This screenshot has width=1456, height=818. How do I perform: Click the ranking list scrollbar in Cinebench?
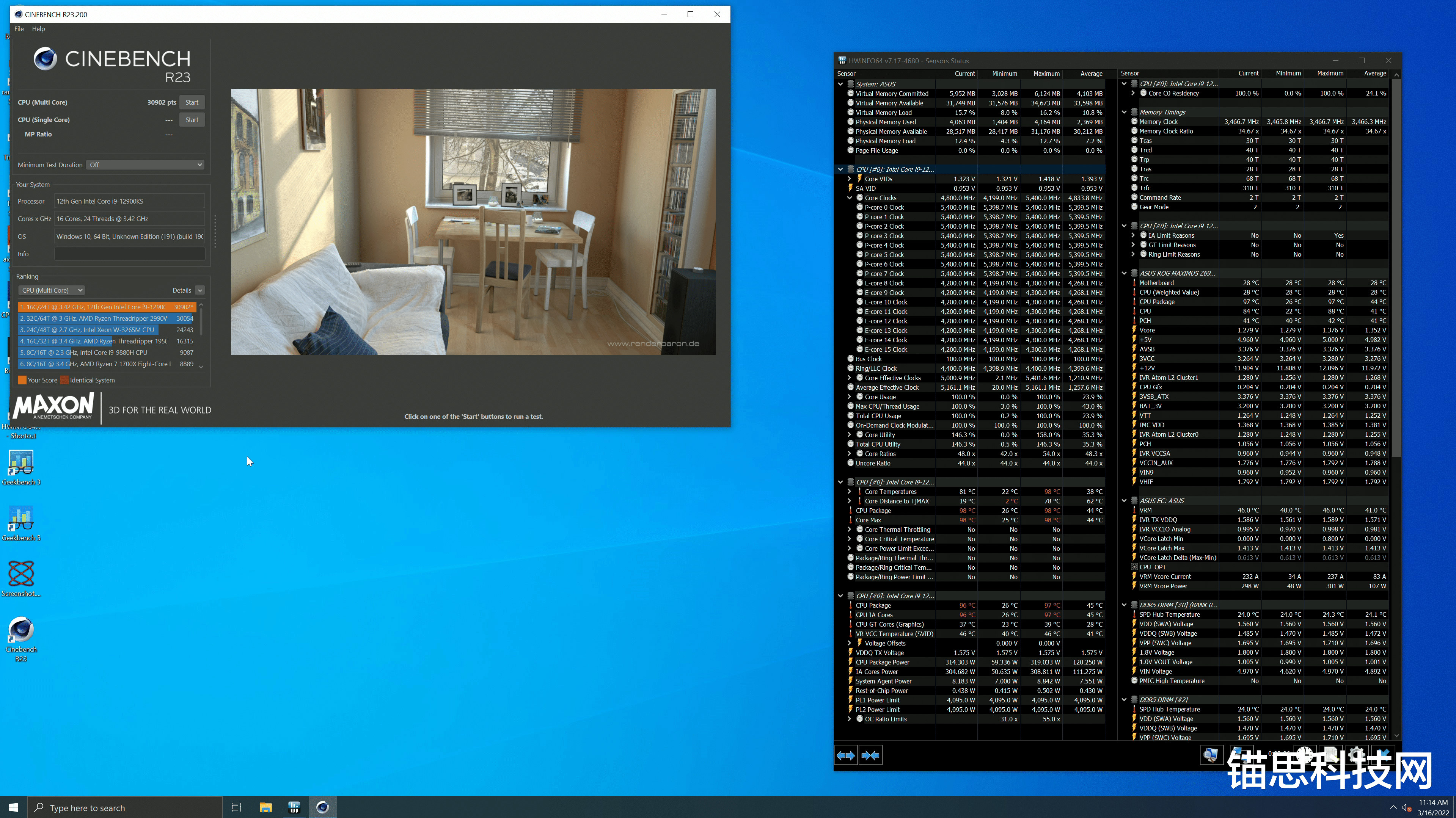pyautogui.click(x=201, y=322)
